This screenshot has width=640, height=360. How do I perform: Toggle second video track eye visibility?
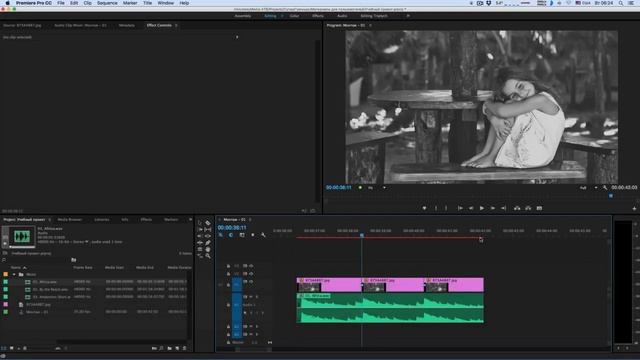pos(251,274)
